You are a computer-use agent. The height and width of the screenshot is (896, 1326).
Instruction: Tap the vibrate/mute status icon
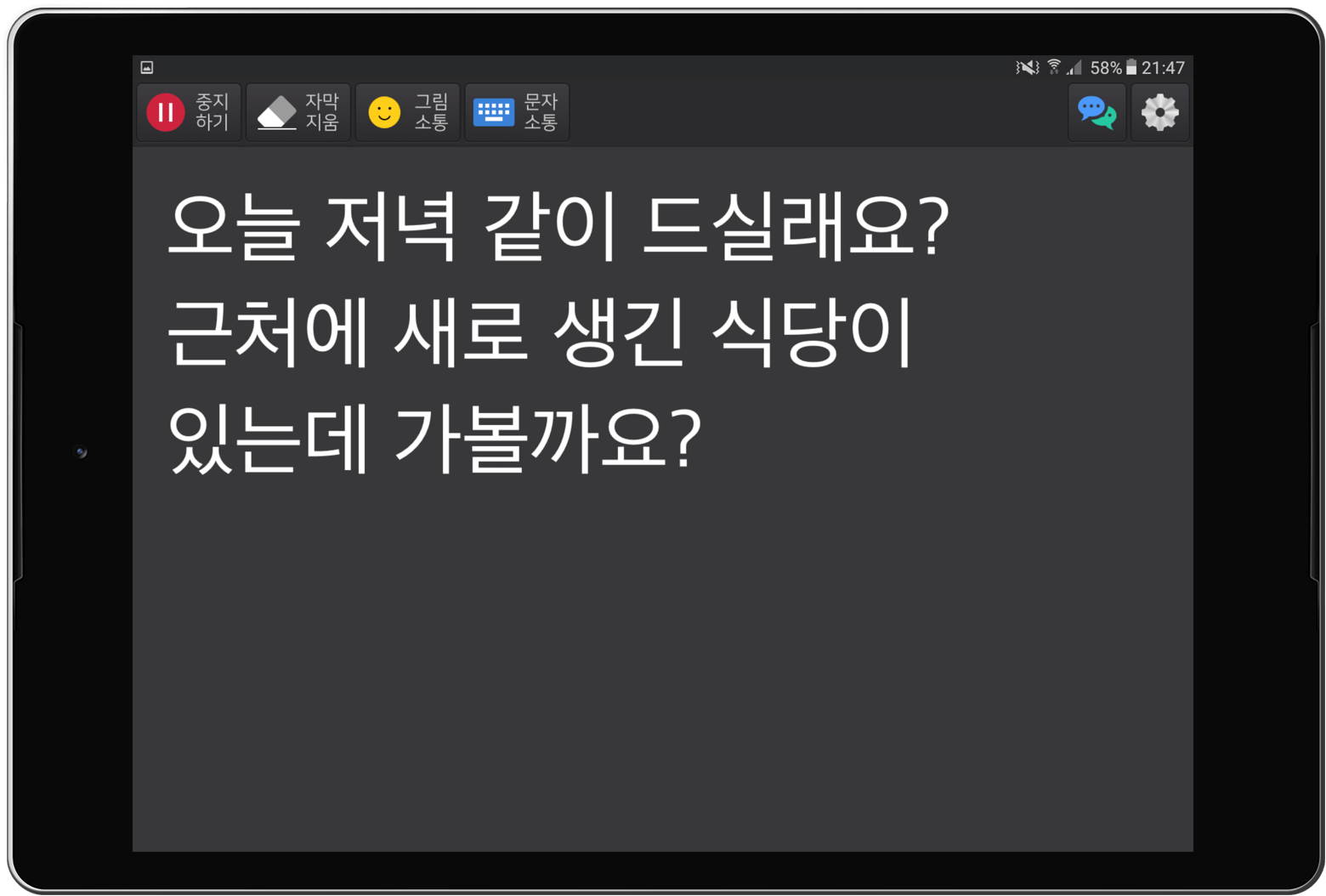1028,67
